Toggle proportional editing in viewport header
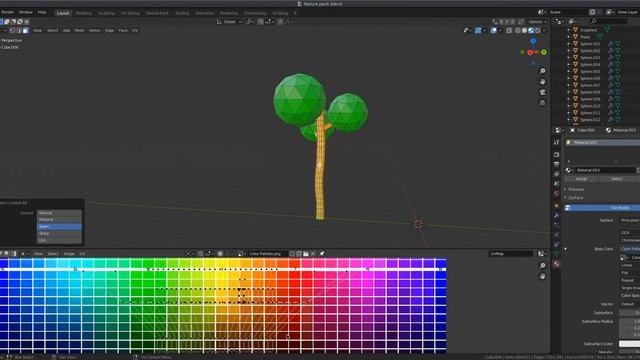 [x=280, y=22]
